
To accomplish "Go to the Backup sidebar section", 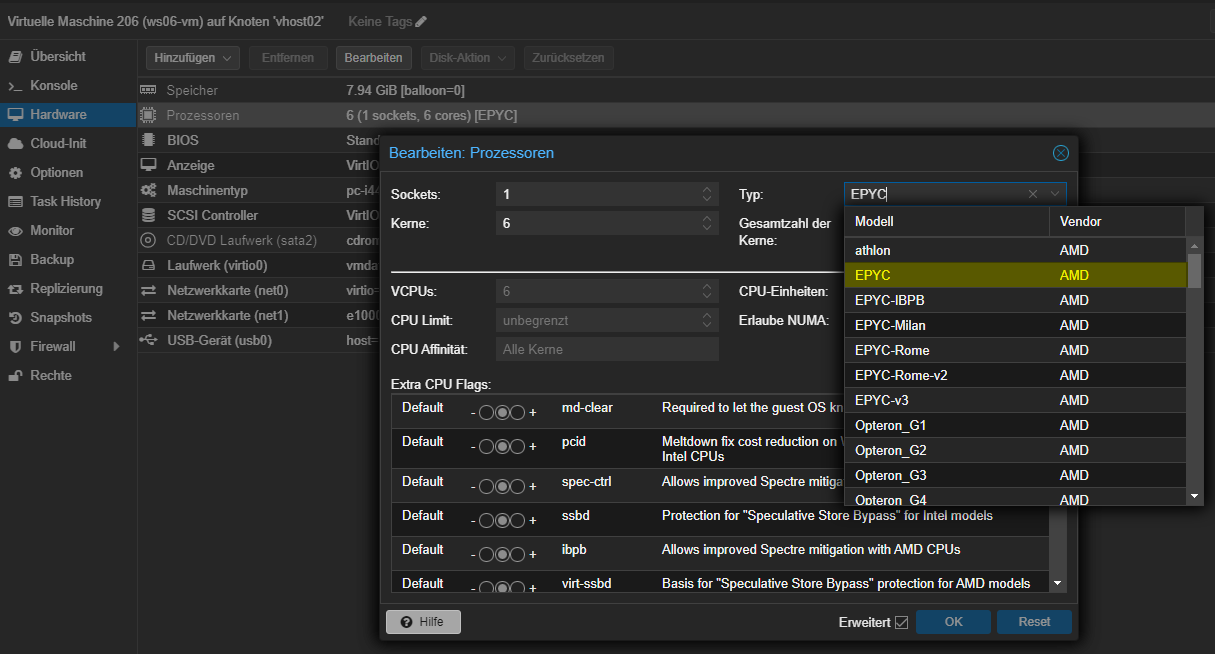I will pos(52,259).
